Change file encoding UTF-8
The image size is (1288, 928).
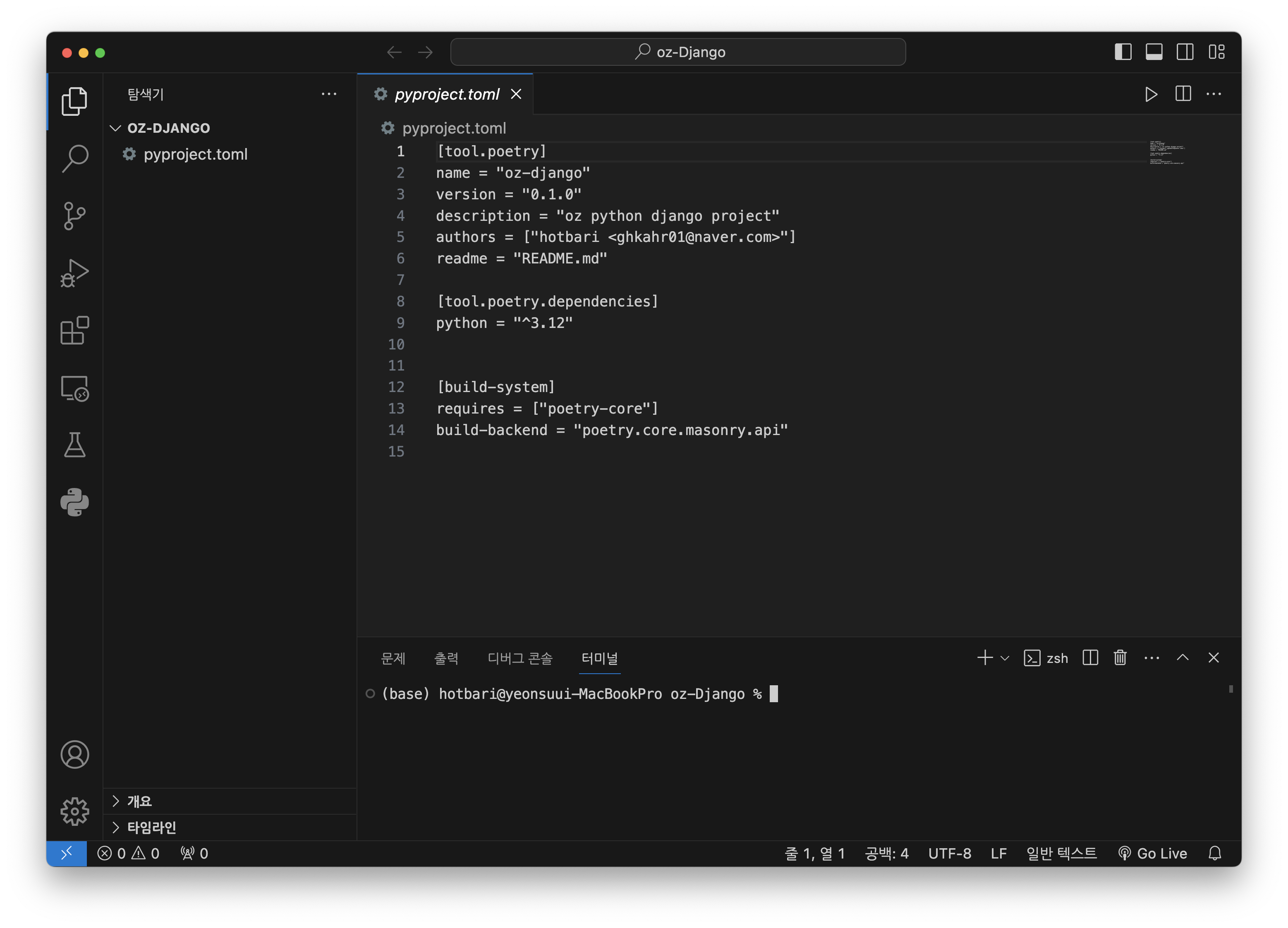click(950, 853)
